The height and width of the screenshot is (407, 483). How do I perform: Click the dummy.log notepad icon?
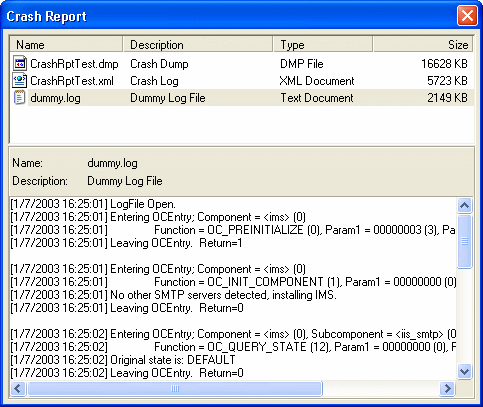[x=19, y=98]
